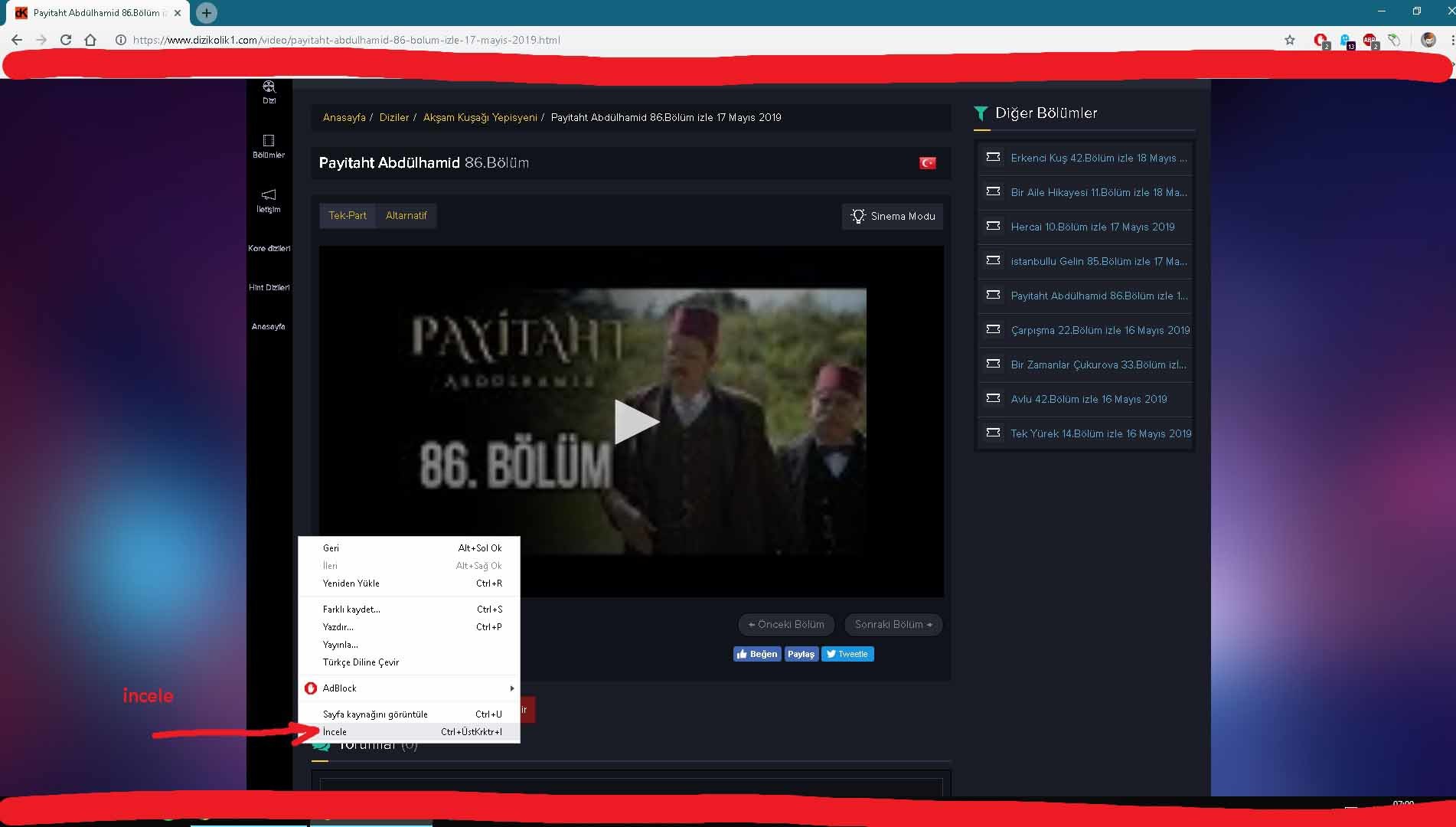Click Akşam Kuşağı Yepisyeni breadcrumb

click(x=480, y=117)
